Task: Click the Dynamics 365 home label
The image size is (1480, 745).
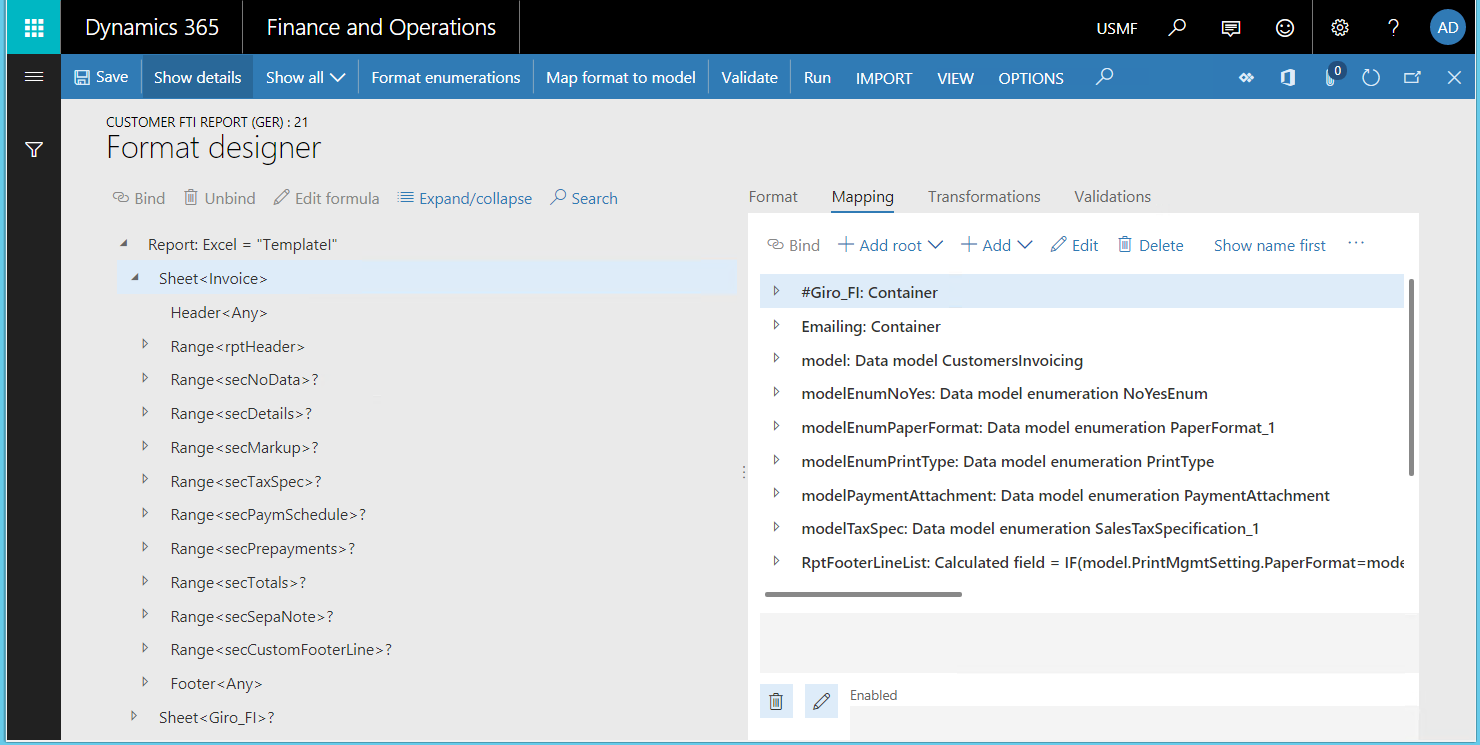Action: [152, 28]
